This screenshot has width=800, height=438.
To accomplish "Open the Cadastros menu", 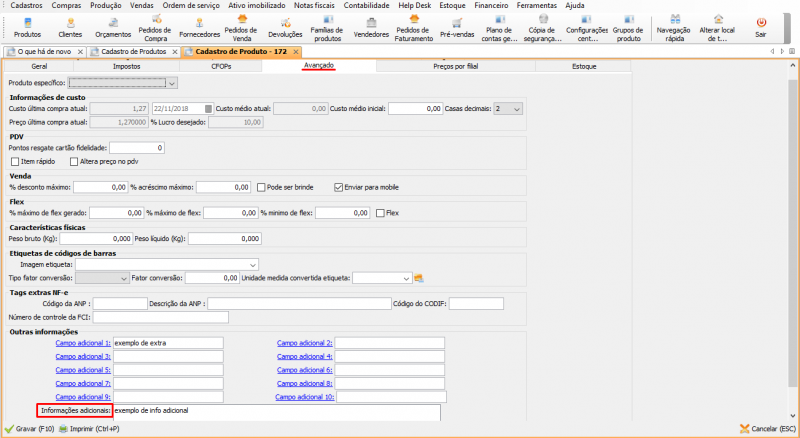I will (27, 5).
